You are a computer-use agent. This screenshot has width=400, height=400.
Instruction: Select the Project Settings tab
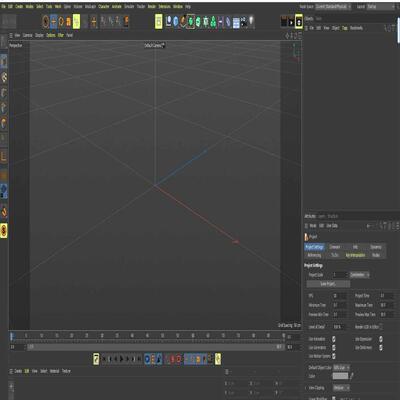tap(314, 247)
